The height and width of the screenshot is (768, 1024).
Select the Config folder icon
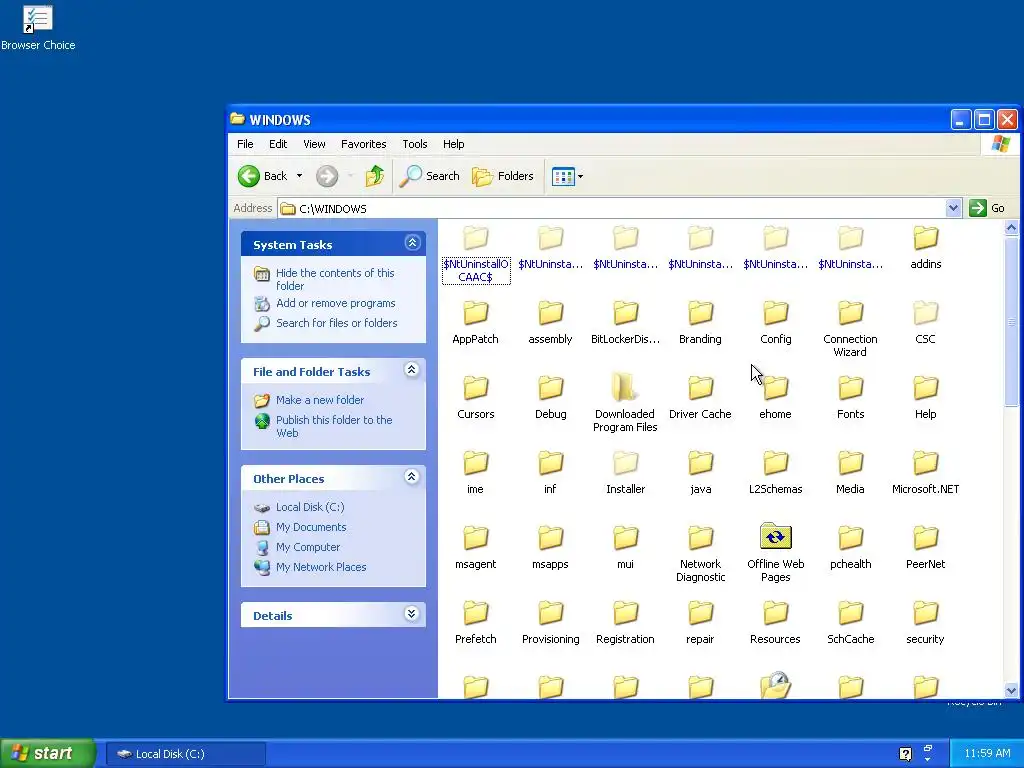click(775, 313)
